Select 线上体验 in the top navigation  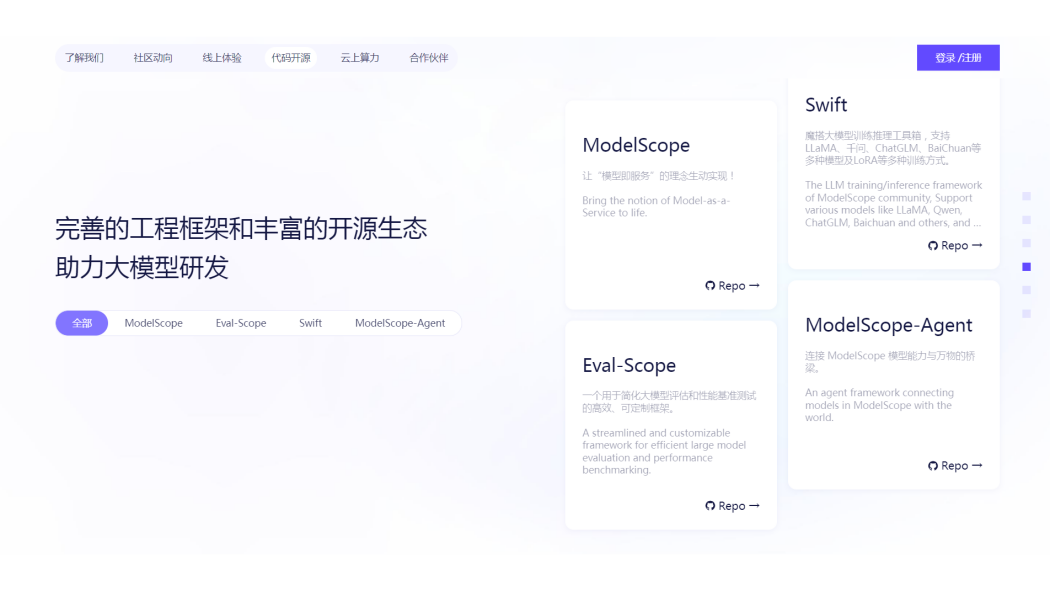[x=222, y=58]
